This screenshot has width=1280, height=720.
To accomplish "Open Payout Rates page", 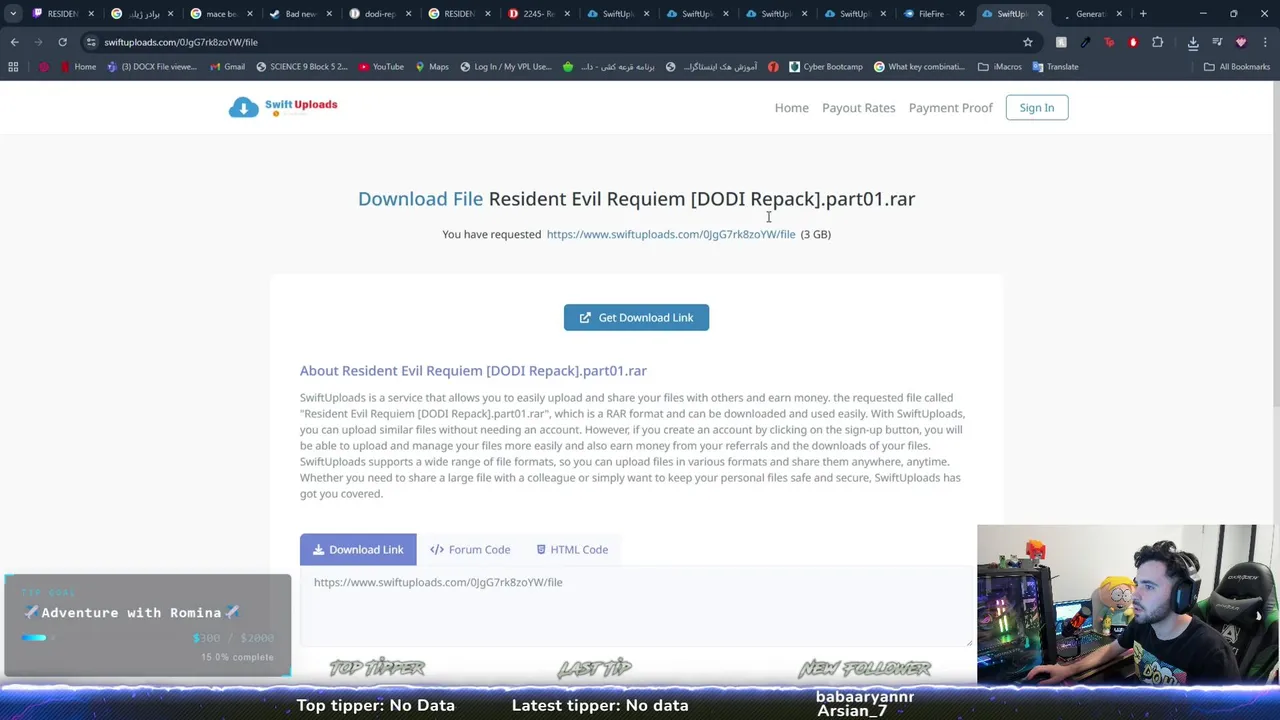I will tap(858, 107).
